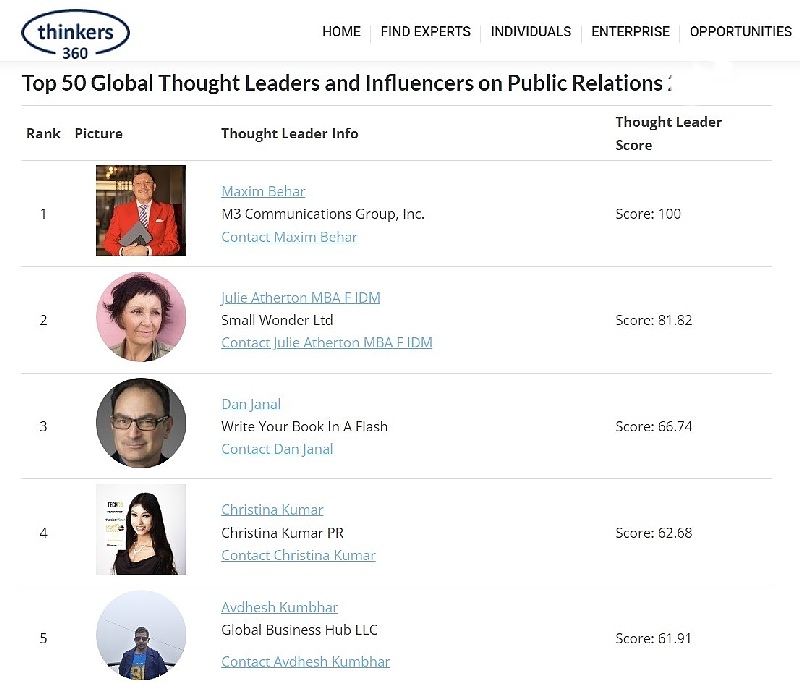Image resolution: width=800 pixels, height=688 pixels.
Task: View Maxim Behar's profile photo
Action: coord(141,210)
